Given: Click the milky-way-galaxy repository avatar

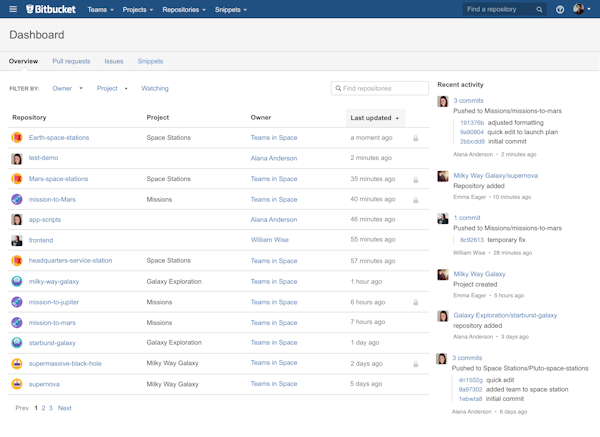Looking at the screenshot, I should [16, 282].
